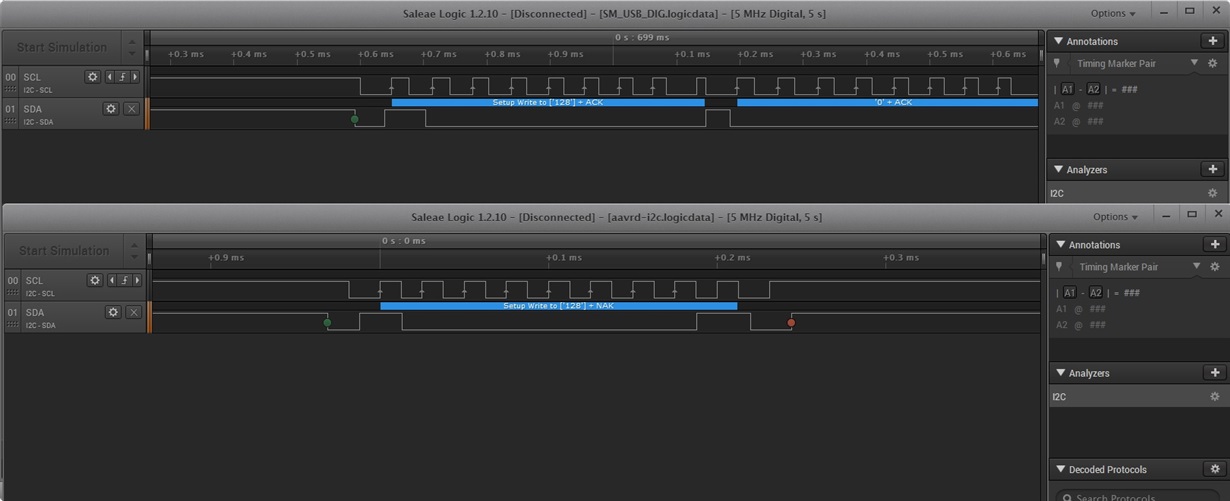1230x501 pixels.
Task: Select I2C analyzer entry in bottom window
Action: [1138, 397]
